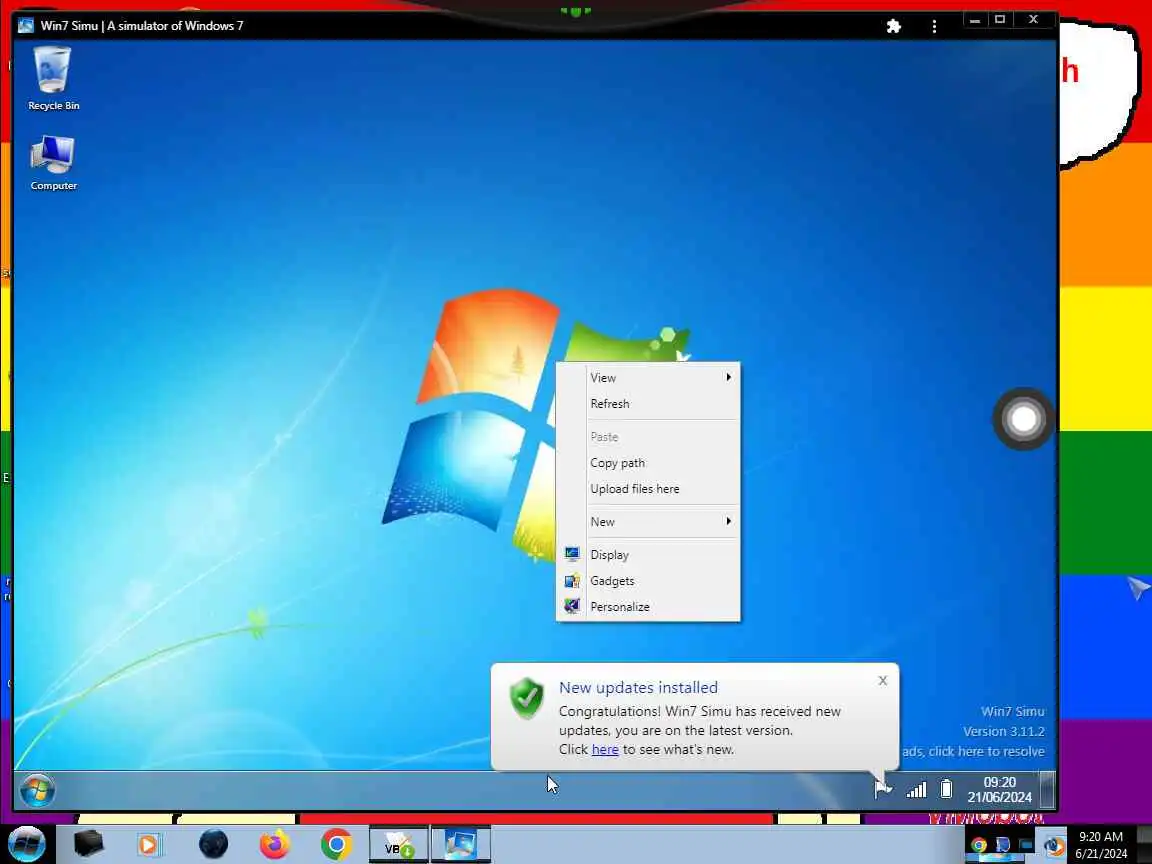Open the media player taskbar icon
The width and height of the screenshot is (1152, 864).
(149, 844)
